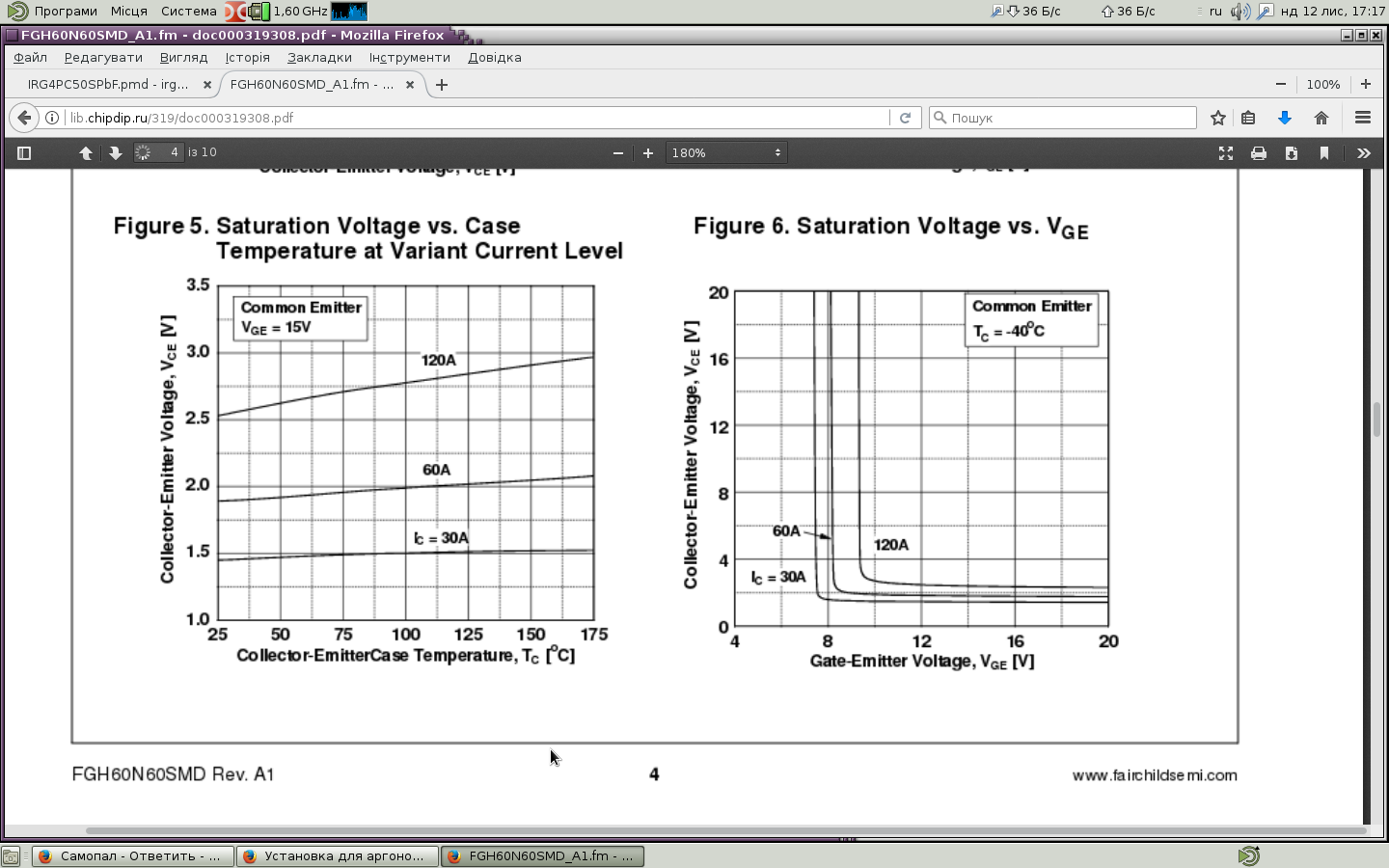Zoom in on the PDF document
The width and height of the screenshot is (1389, 868).
(x=648, y=153)
